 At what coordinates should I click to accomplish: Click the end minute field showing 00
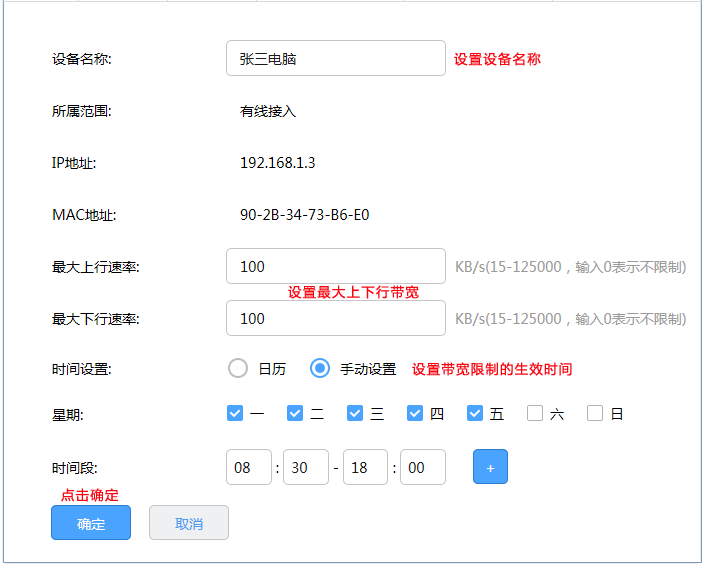[423, 468]
